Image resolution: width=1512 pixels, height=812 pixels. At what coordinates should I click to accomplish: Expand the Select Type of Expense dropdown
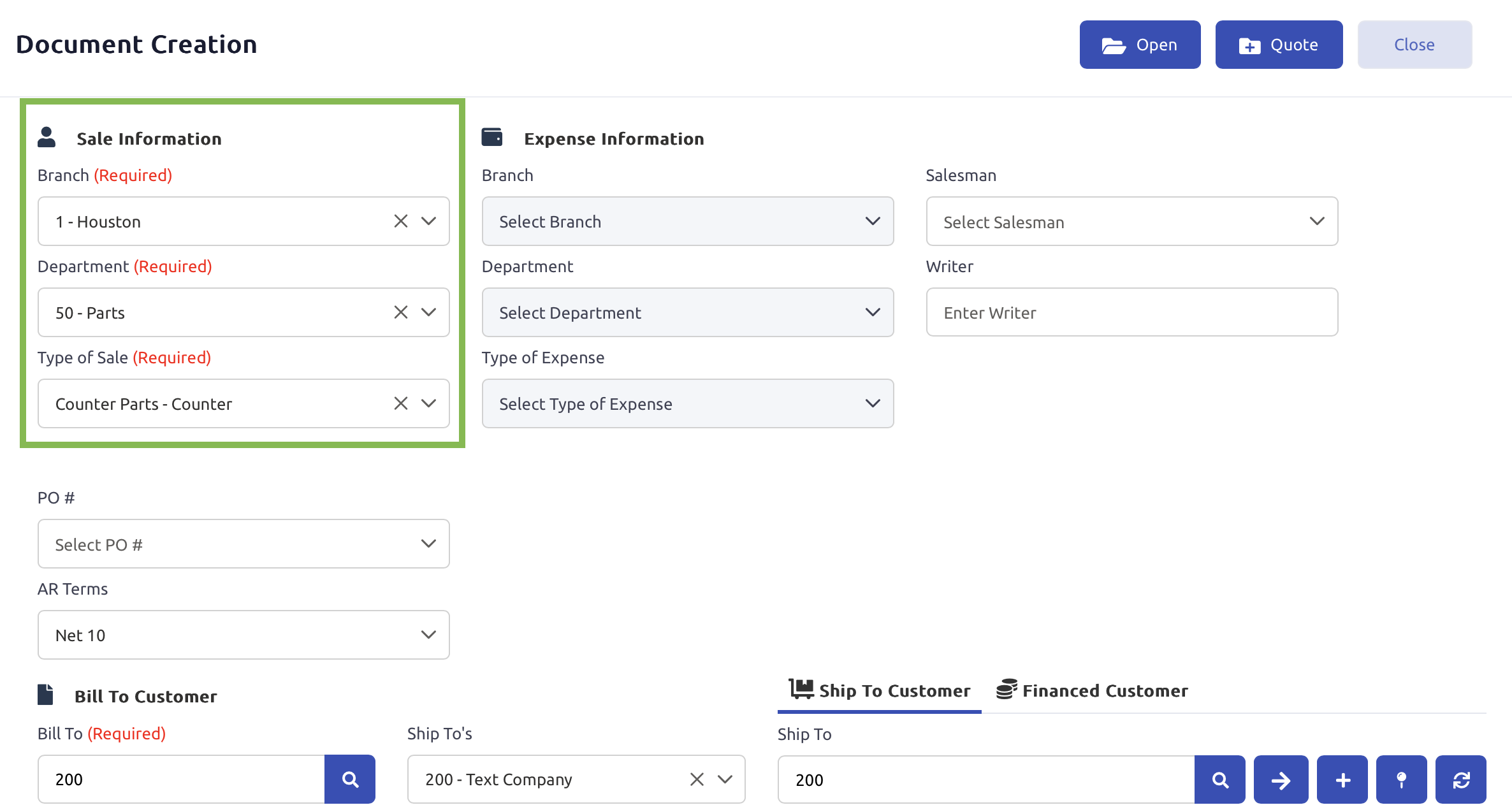click(687, 403)
